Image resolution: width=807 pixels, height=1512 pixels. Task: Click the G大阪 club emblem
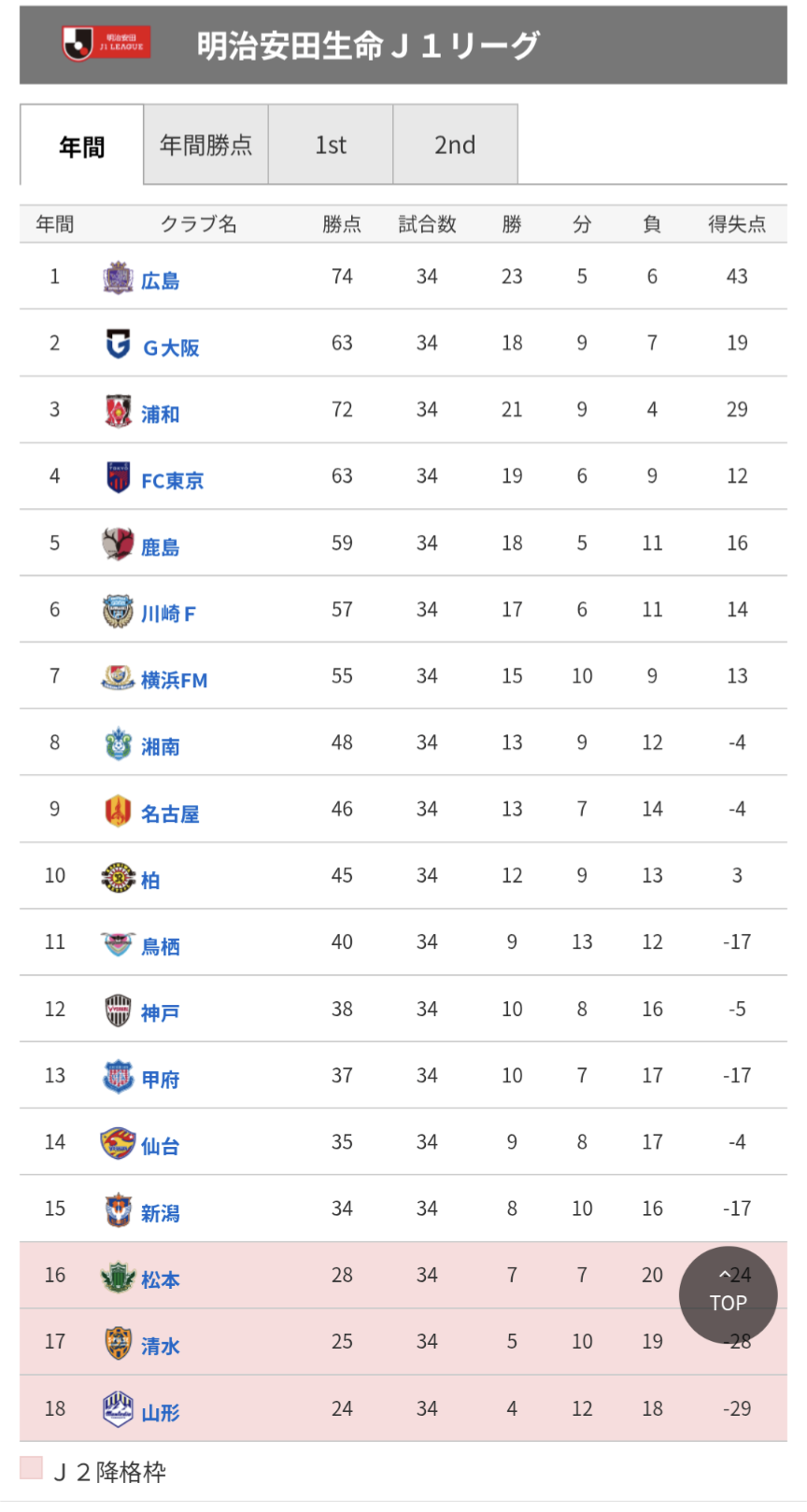click(118, 345)
